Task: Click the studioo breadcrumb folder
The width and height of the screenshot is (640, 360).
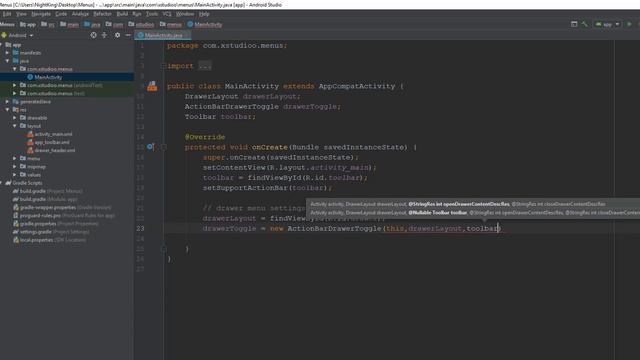Action: [141, 24]
